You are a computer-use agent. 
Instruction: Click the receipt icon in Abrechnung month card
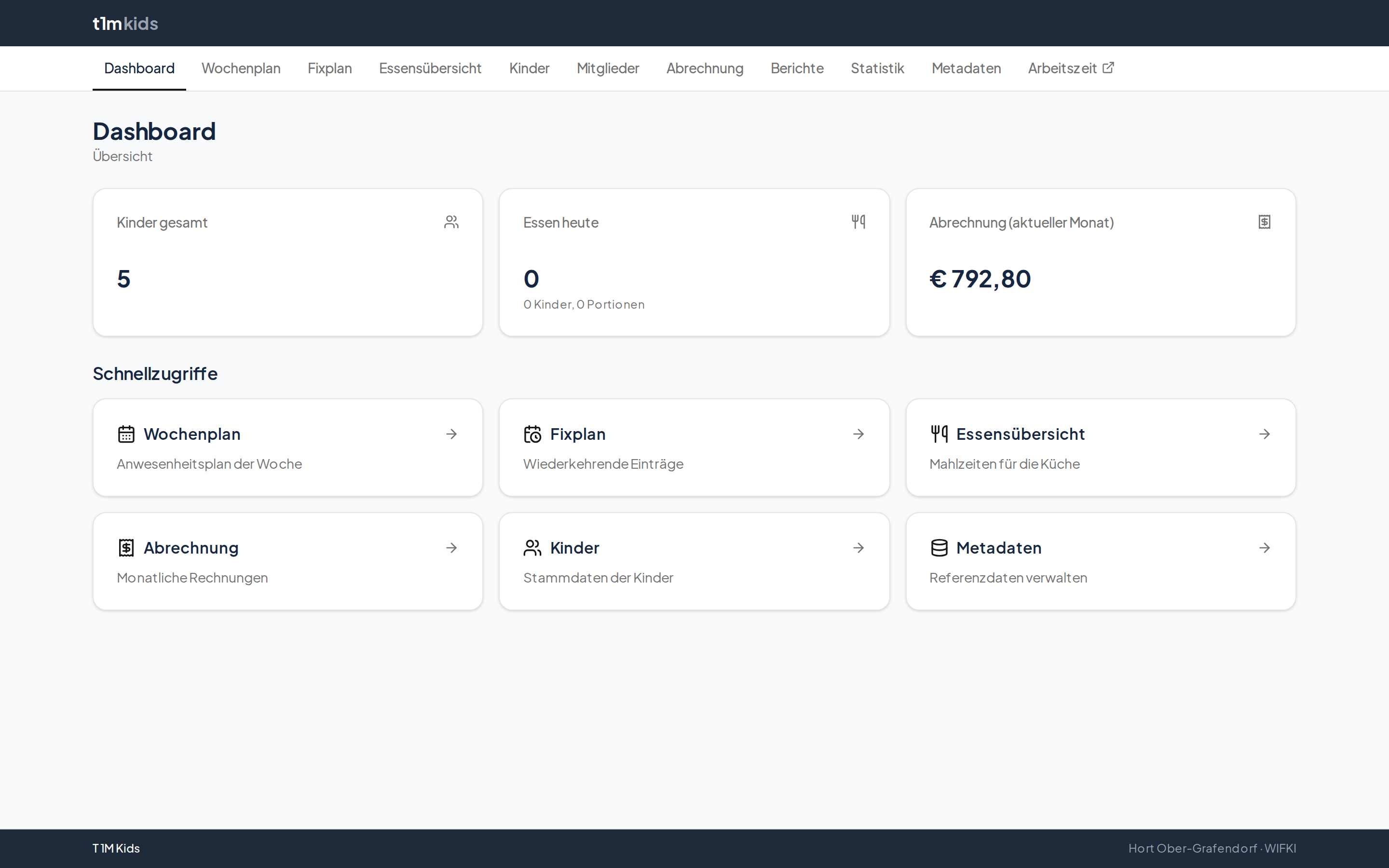pyautogui.click(x=1265, y=222)
